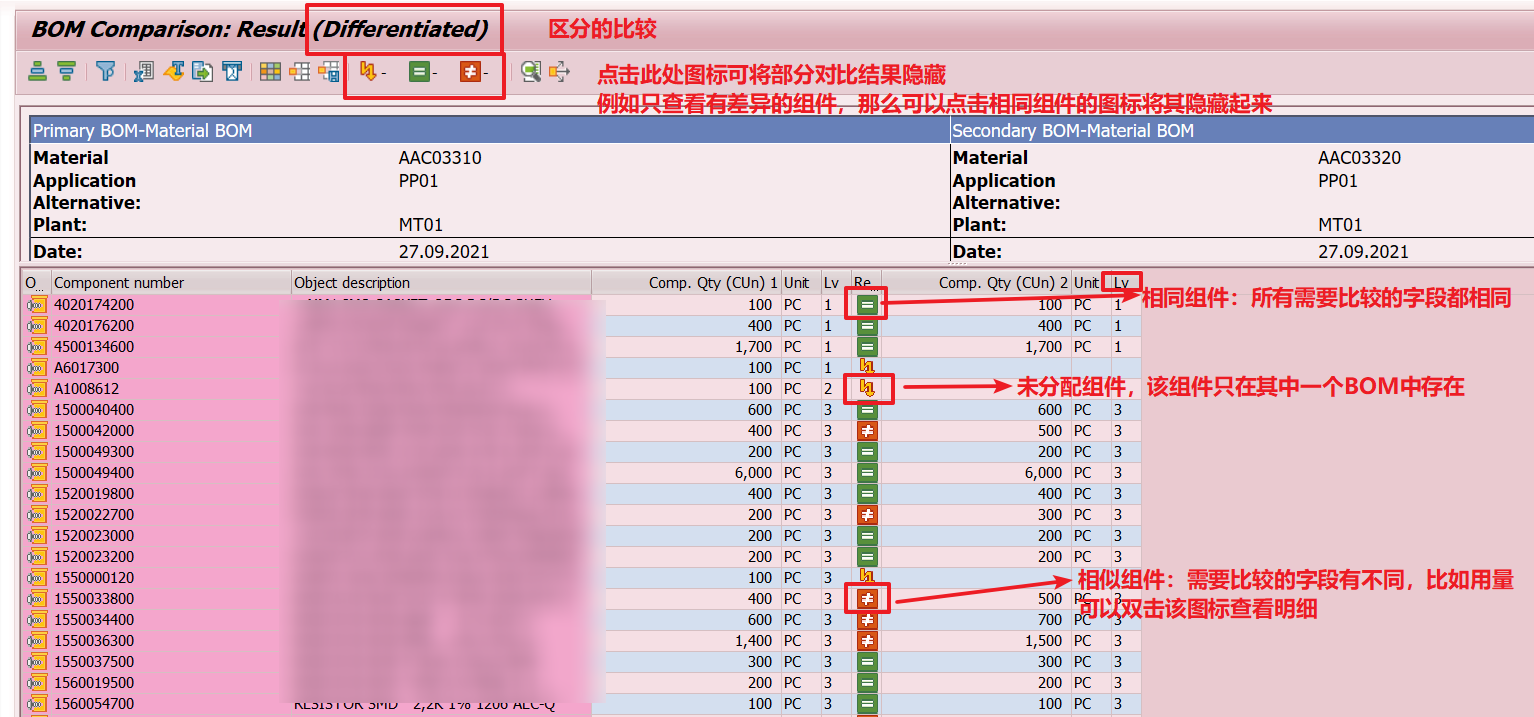Export the comparison result to Excel
This screenshot has height=717, width=1534.
pyautogui.click(x=144, y=72)
